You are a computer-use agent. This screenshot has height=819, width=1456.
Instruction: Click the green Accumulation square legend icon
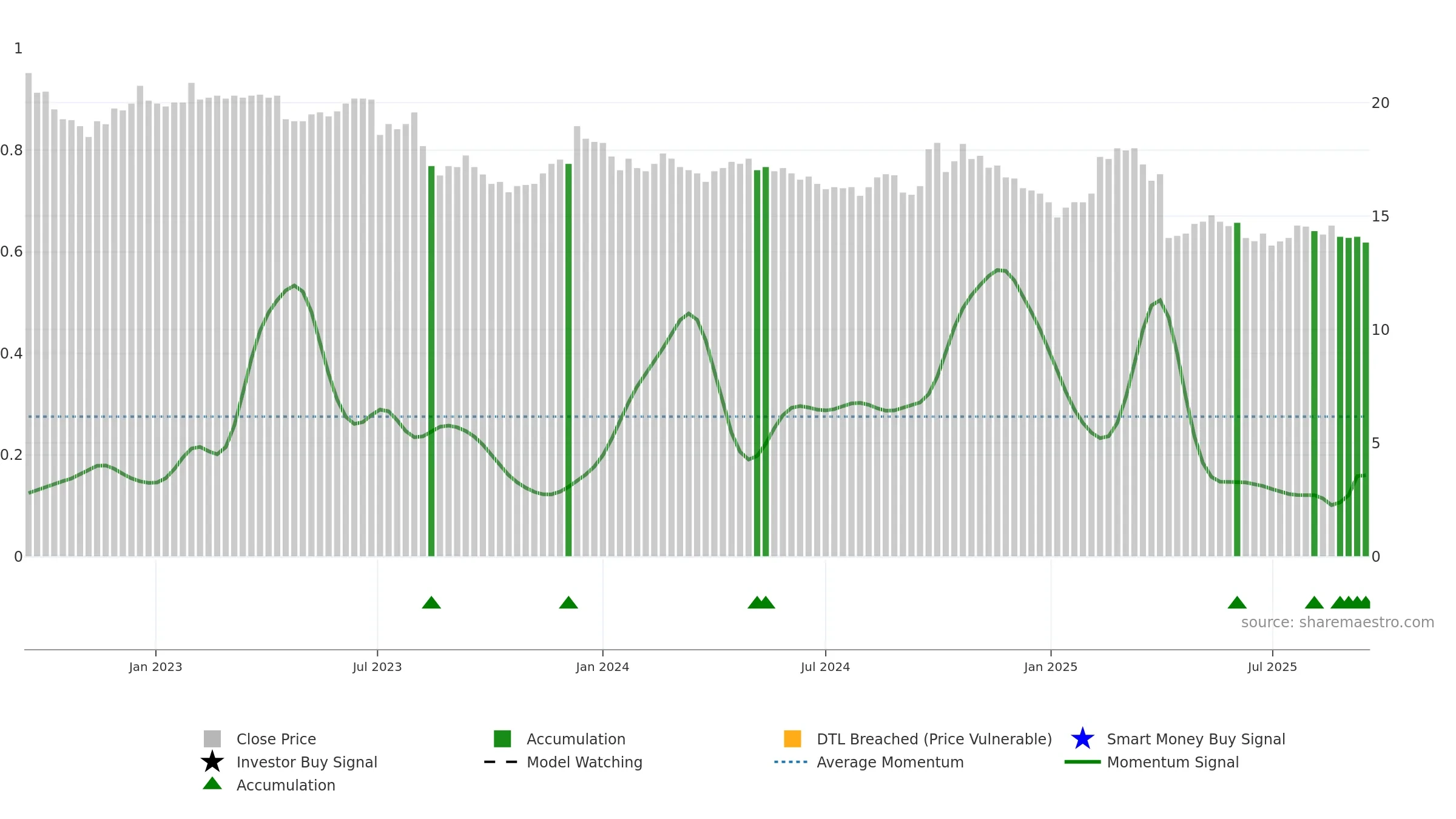(502, 739)
